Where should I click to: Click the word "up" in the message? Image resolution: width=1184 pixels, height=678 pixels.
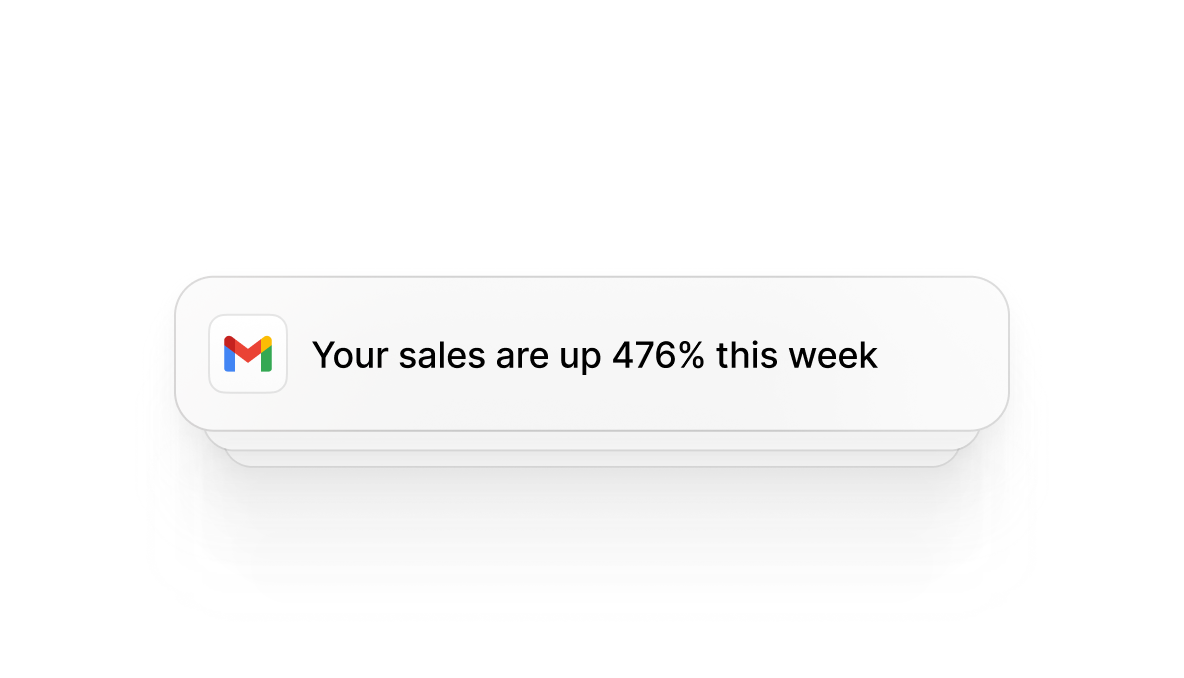(578, 357)
